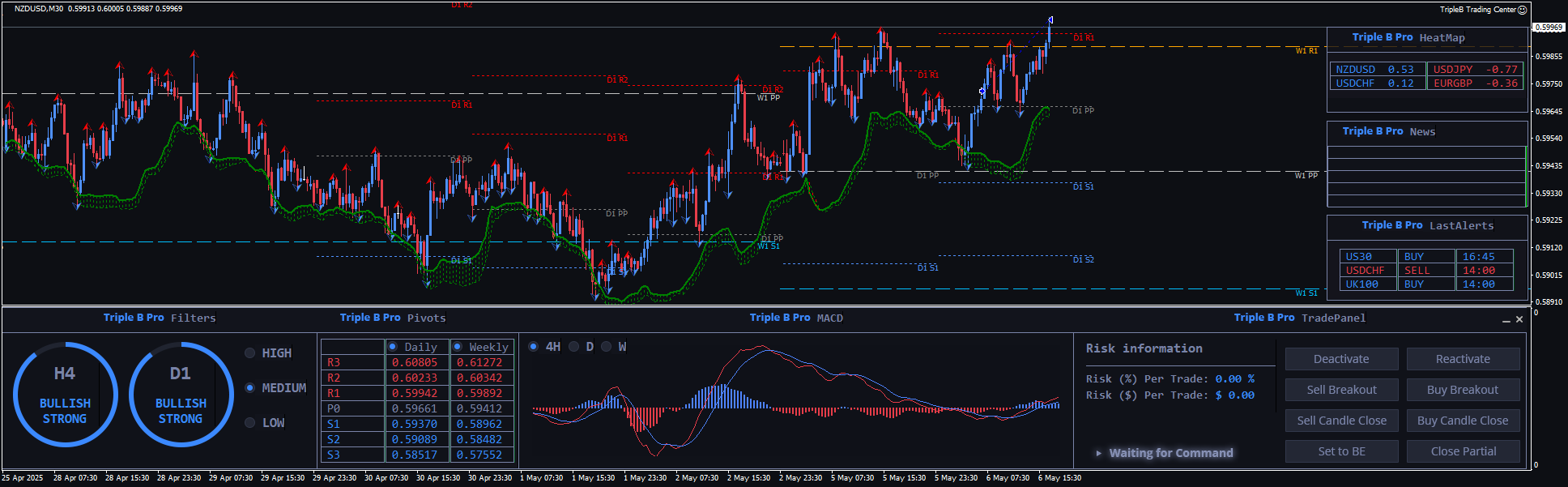Toggle the Weekly pivots radio button

tap(458, 347)
